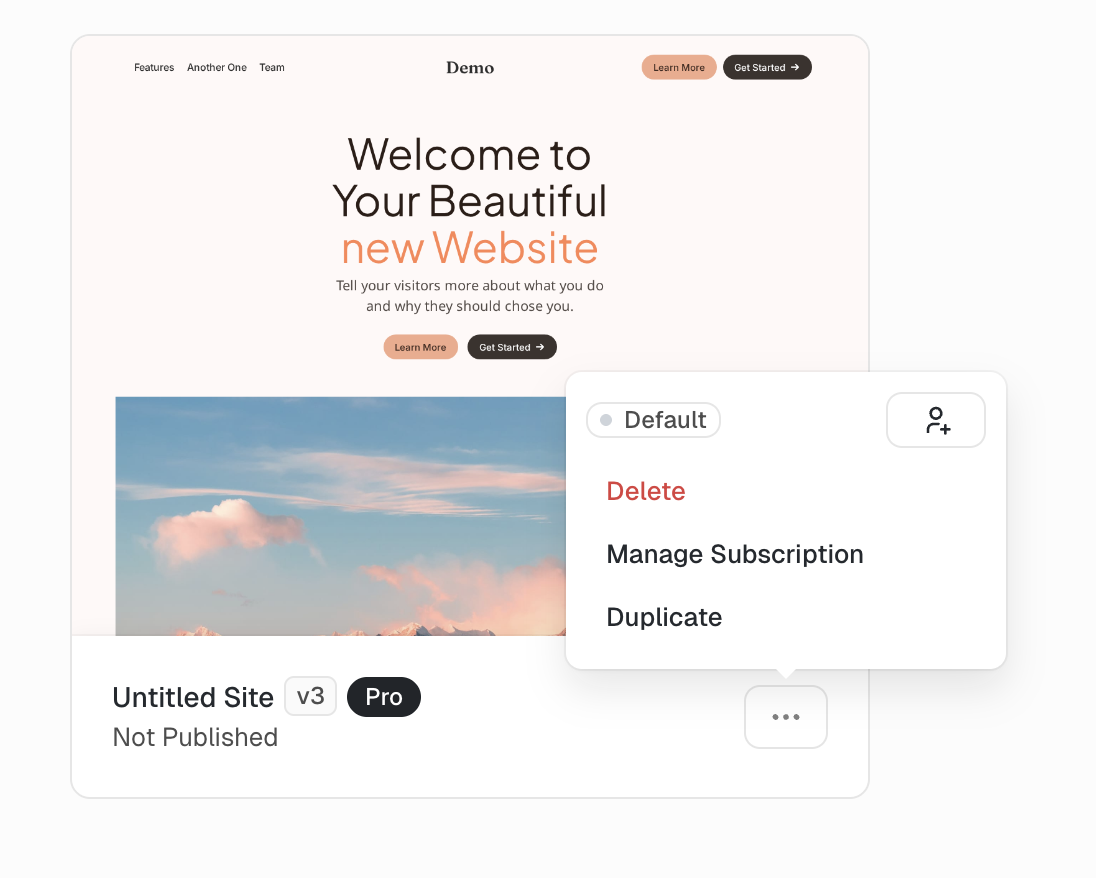Click the add collaborator person-plus icon
Image resolution: width=1096 pixels, height=878 pixels.
(x=936, y=420)
